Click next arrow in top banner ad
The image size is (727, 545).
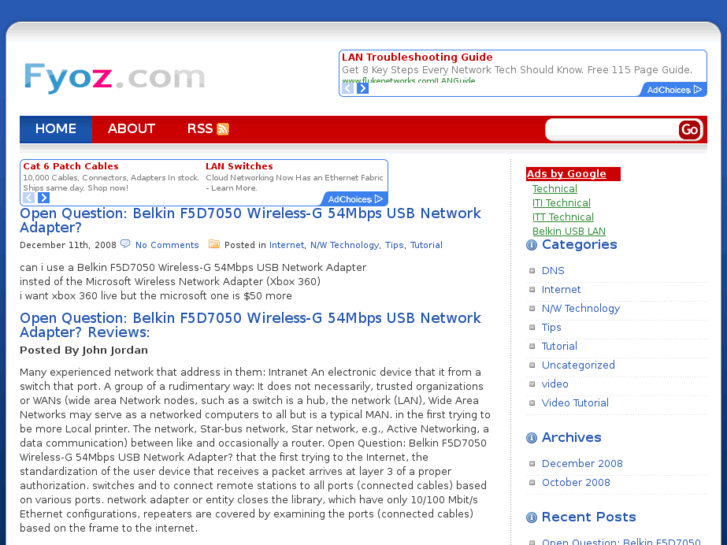click(x=363, y=88)
